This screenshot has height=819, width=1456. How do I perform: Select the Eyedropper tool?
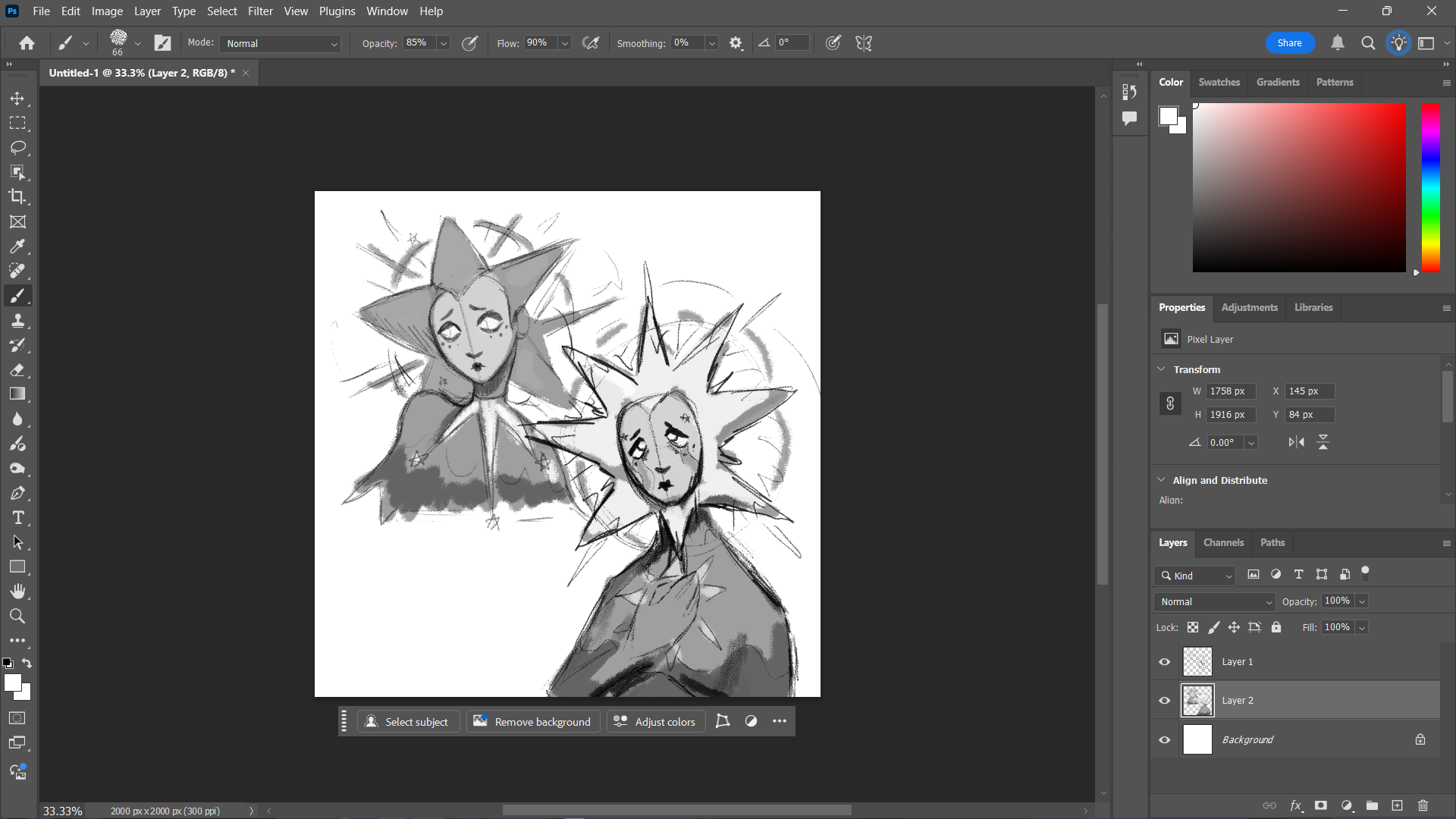click(17, 246)
